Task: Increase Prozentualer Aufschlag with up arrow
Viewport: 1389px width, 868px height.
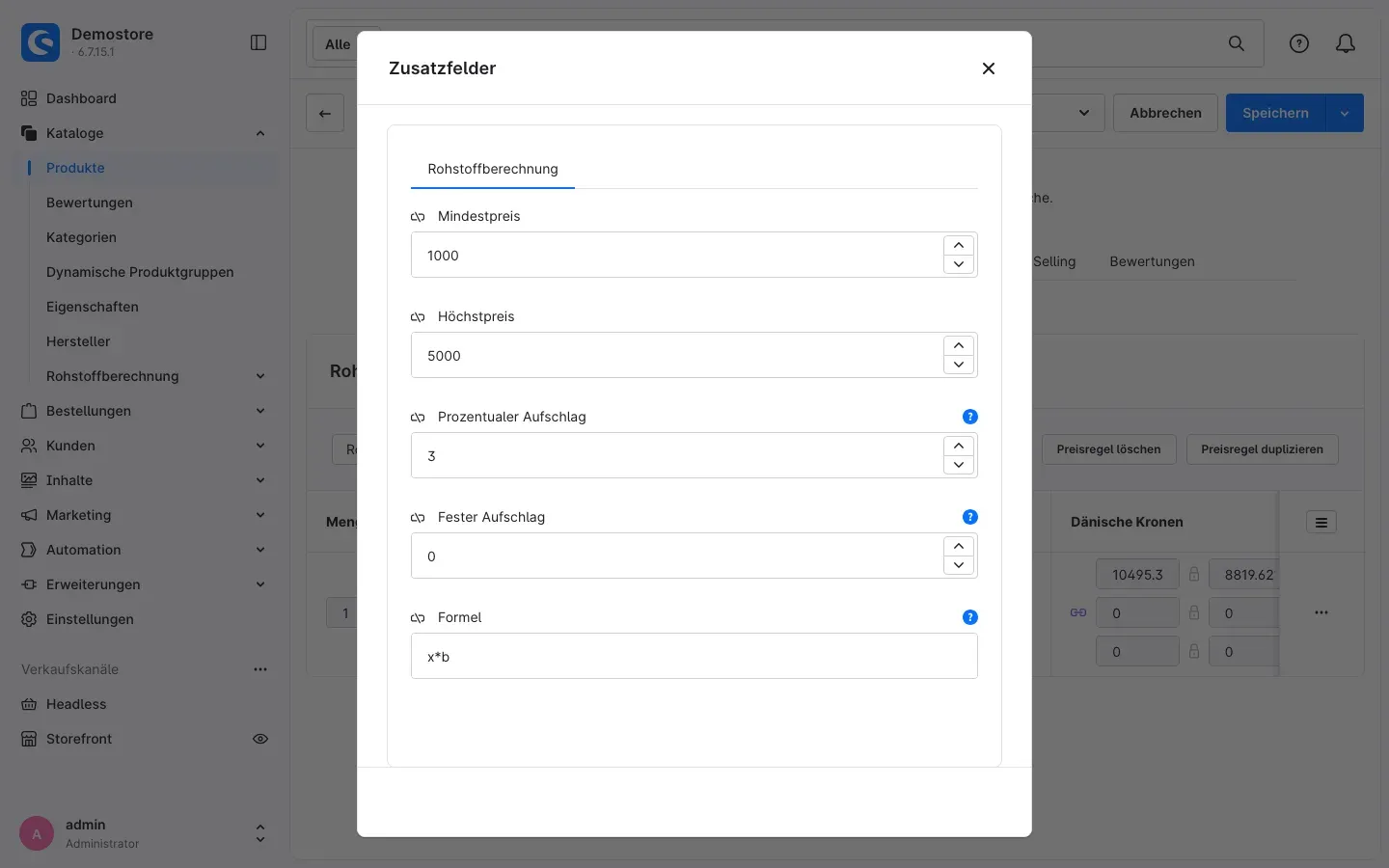Action: click(x=959, y=446)
